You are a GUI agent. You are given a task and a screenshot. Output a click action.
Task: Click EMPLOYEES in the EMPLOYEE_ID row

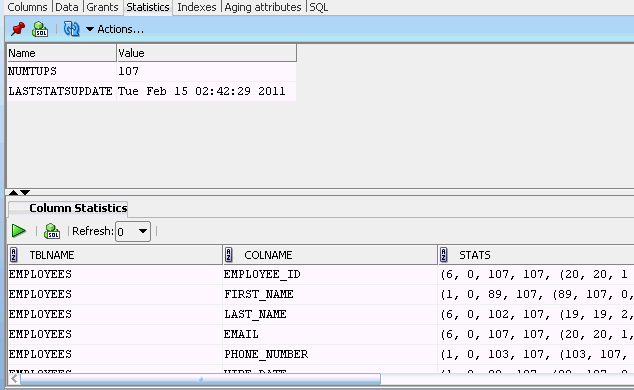[x=115, y=274]
